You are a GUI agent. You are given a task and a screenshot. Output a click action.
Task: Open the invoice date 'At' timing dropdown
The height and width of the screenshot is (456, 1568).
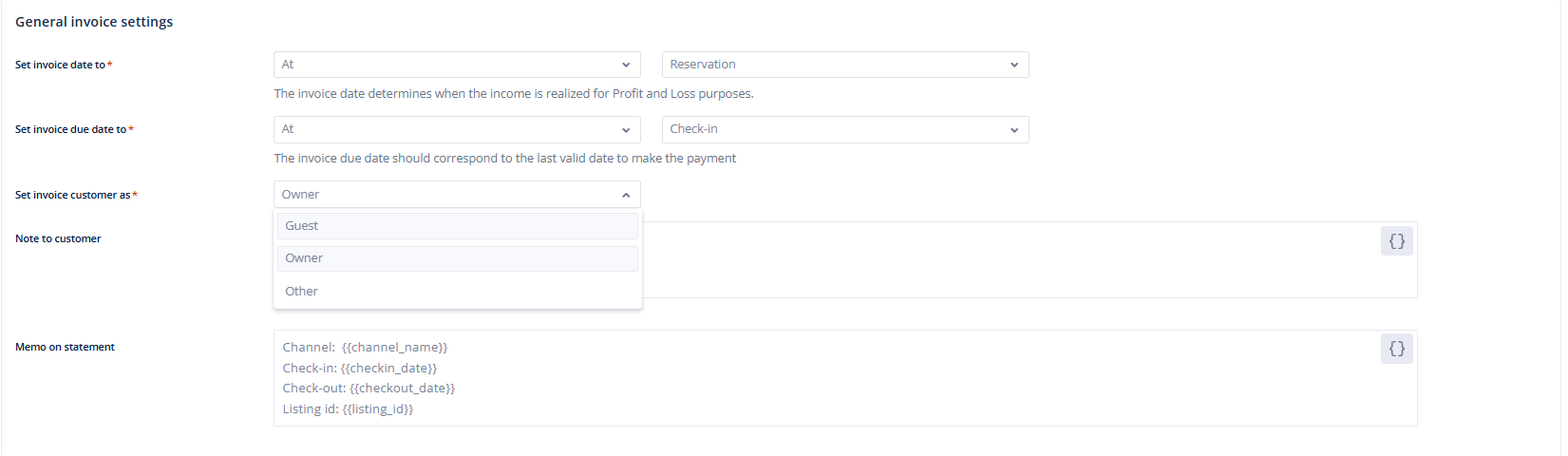[x=457, y=65]
